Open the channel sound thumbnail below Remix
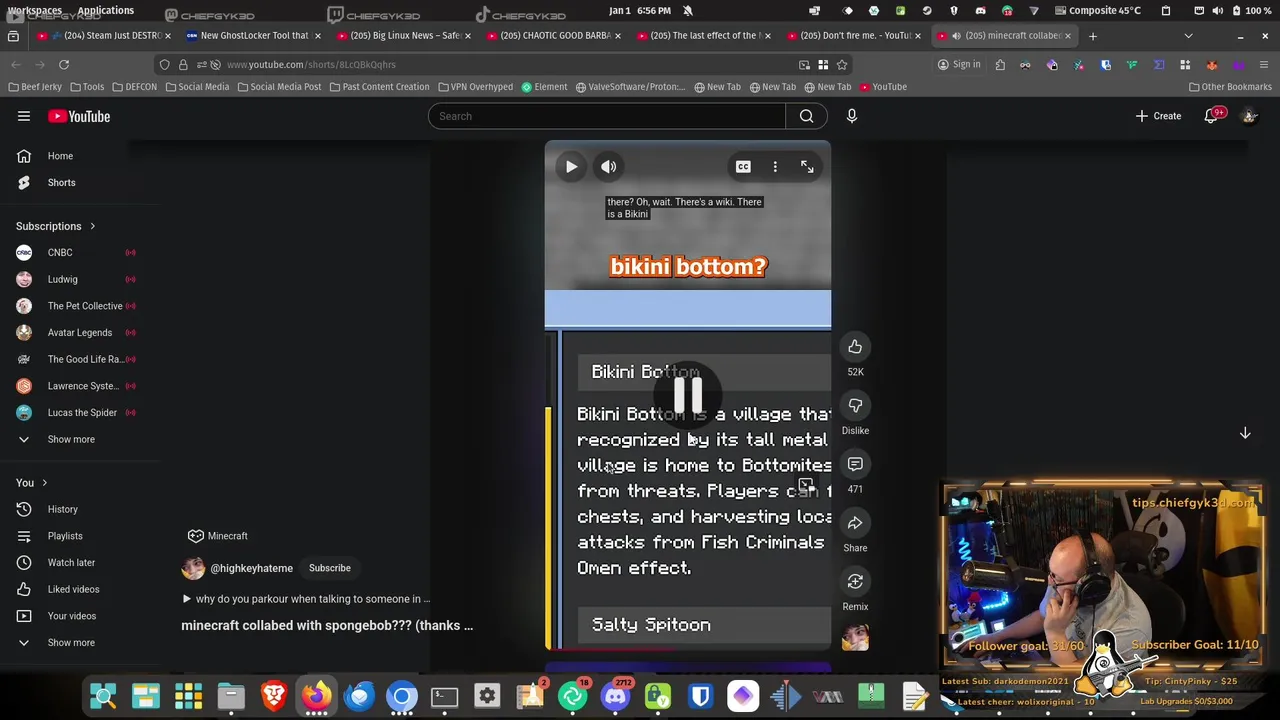 (x=855, y=637)
